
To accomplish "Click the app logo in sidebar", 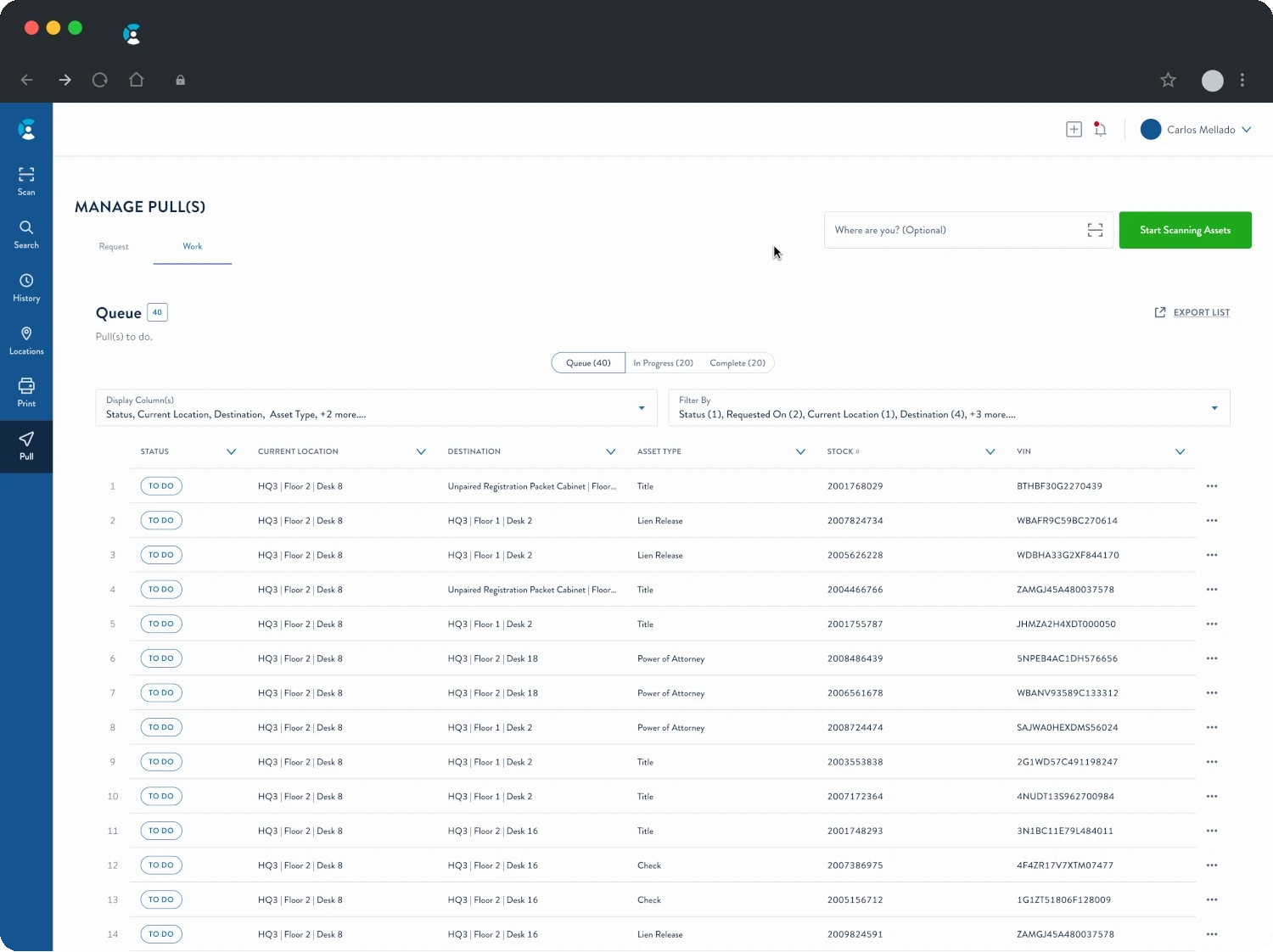I will pyautogui.click(x=27, y=129).
